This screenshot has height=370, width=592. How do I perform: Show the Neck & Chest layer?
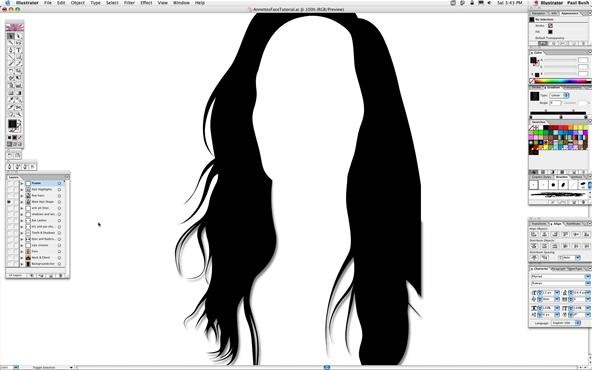[x=9, y=258]
